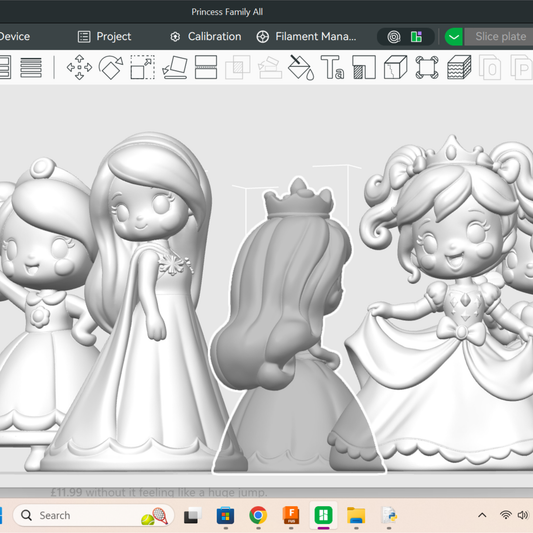
Task: Click the filament spool icon in dark pill
Action: click(x=394, y=37)
